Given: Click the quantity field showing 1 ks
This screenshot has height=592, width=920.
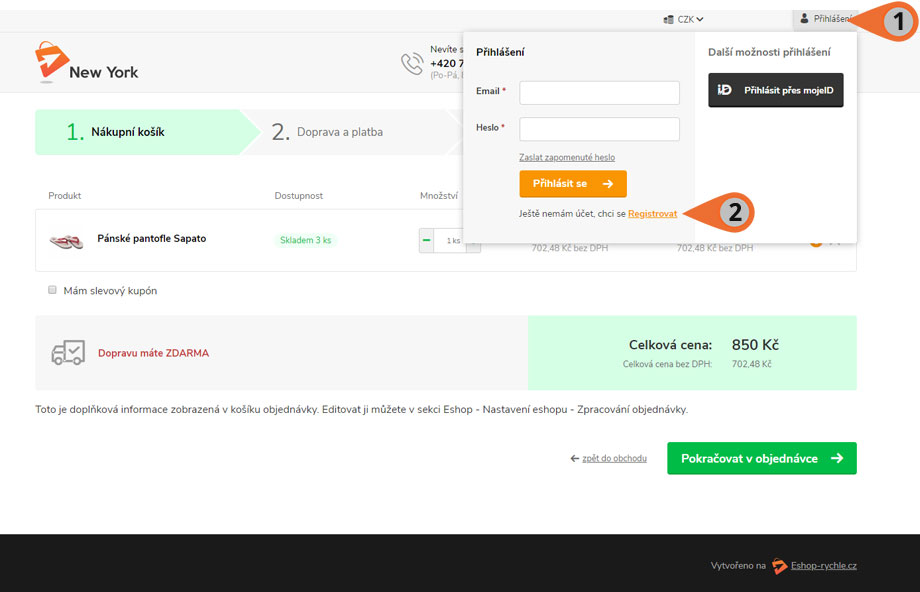Looking at the screenshot, I should [x=450, y=241].
